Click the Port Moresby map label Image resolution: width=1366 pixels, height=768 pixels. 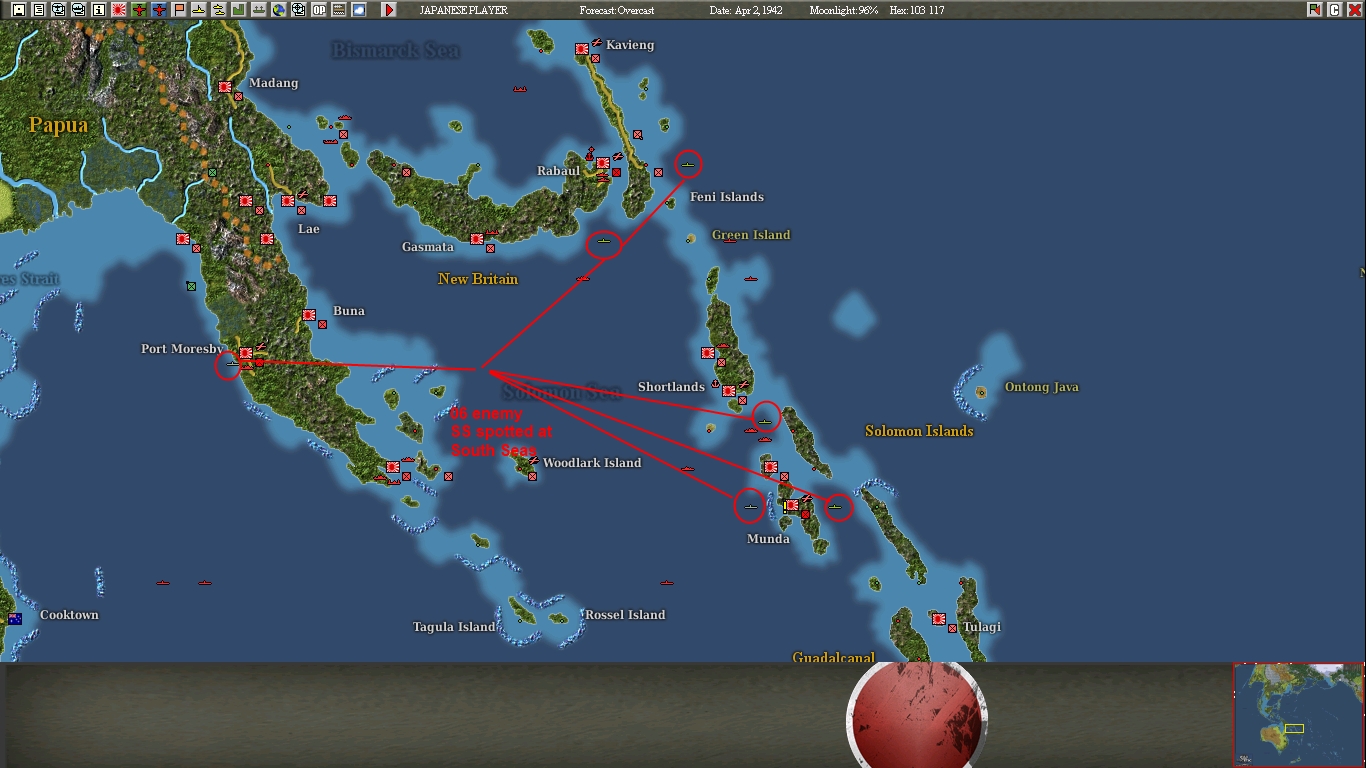point(181,349)
